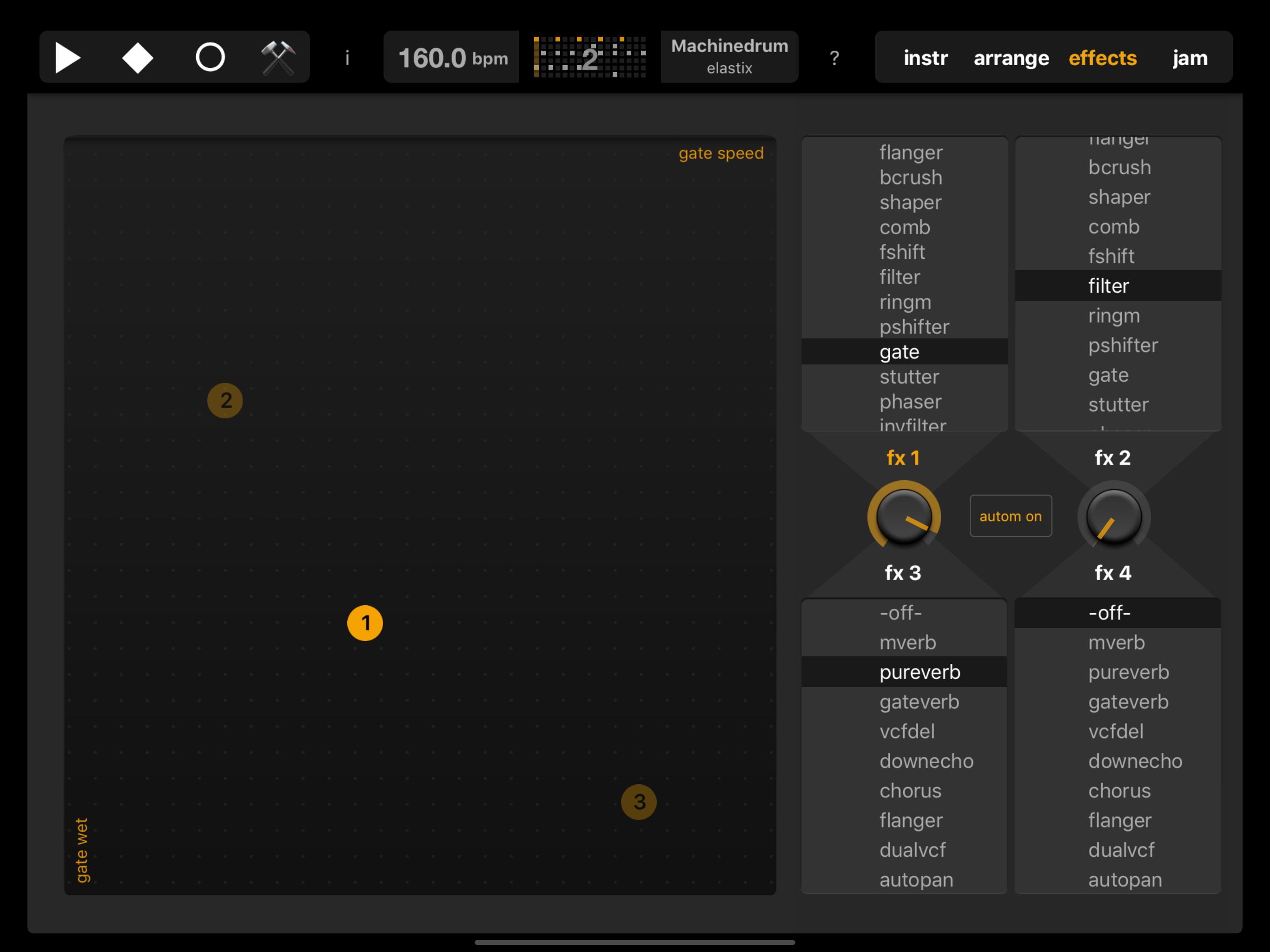This screenshot has height=952, width=1270.
Task: Select XY pad point 3
Action: 638,801
